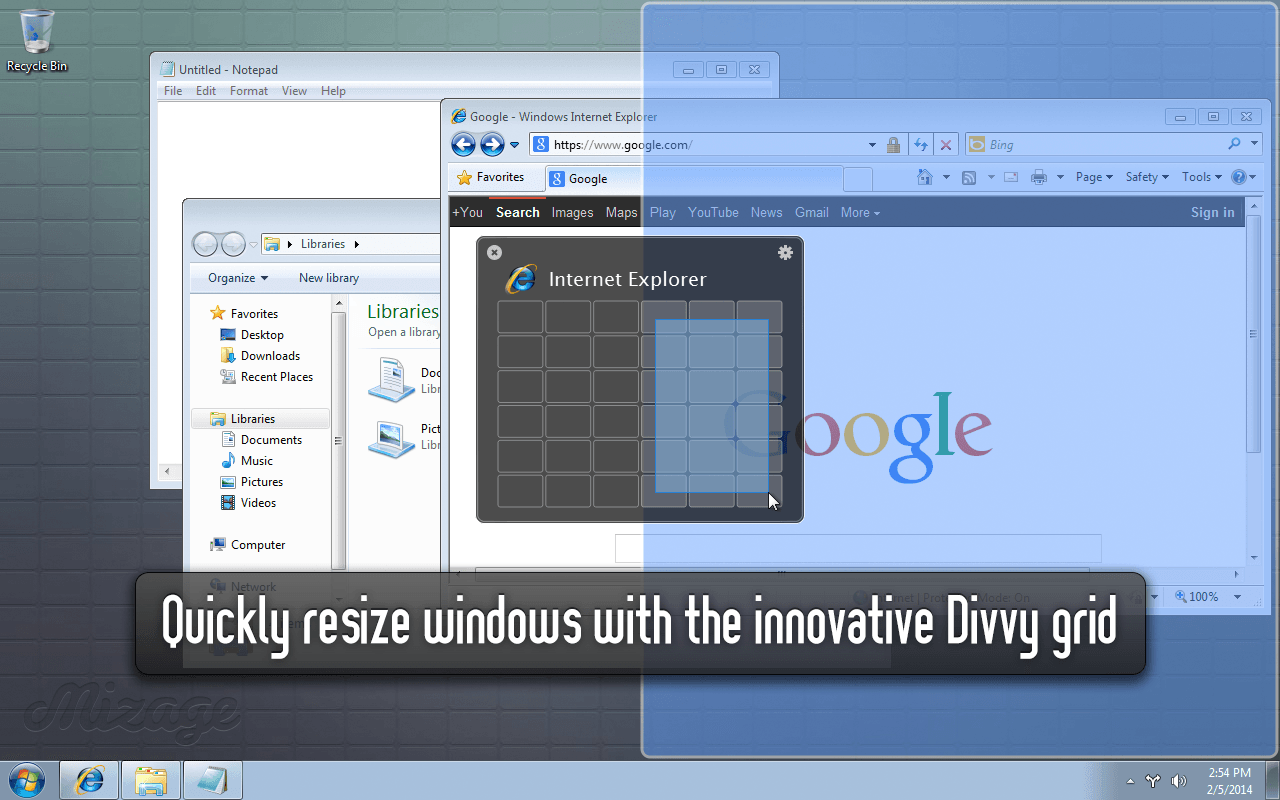Click Windows Explorer on the taskbar
The width and height of the screenshot is (1280, 800).
coord(151,780)
